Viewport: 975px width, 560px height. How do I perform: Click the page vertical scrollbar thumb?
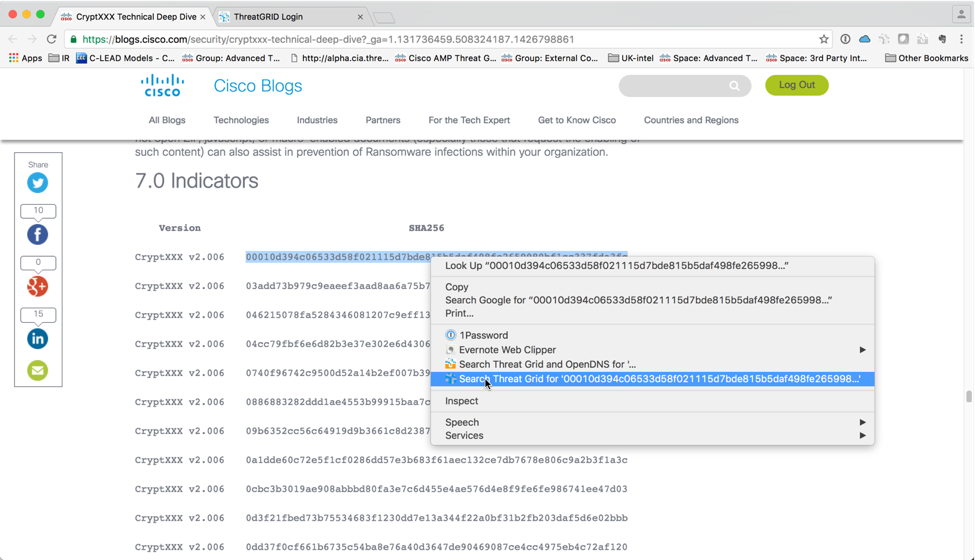(968, 396)
